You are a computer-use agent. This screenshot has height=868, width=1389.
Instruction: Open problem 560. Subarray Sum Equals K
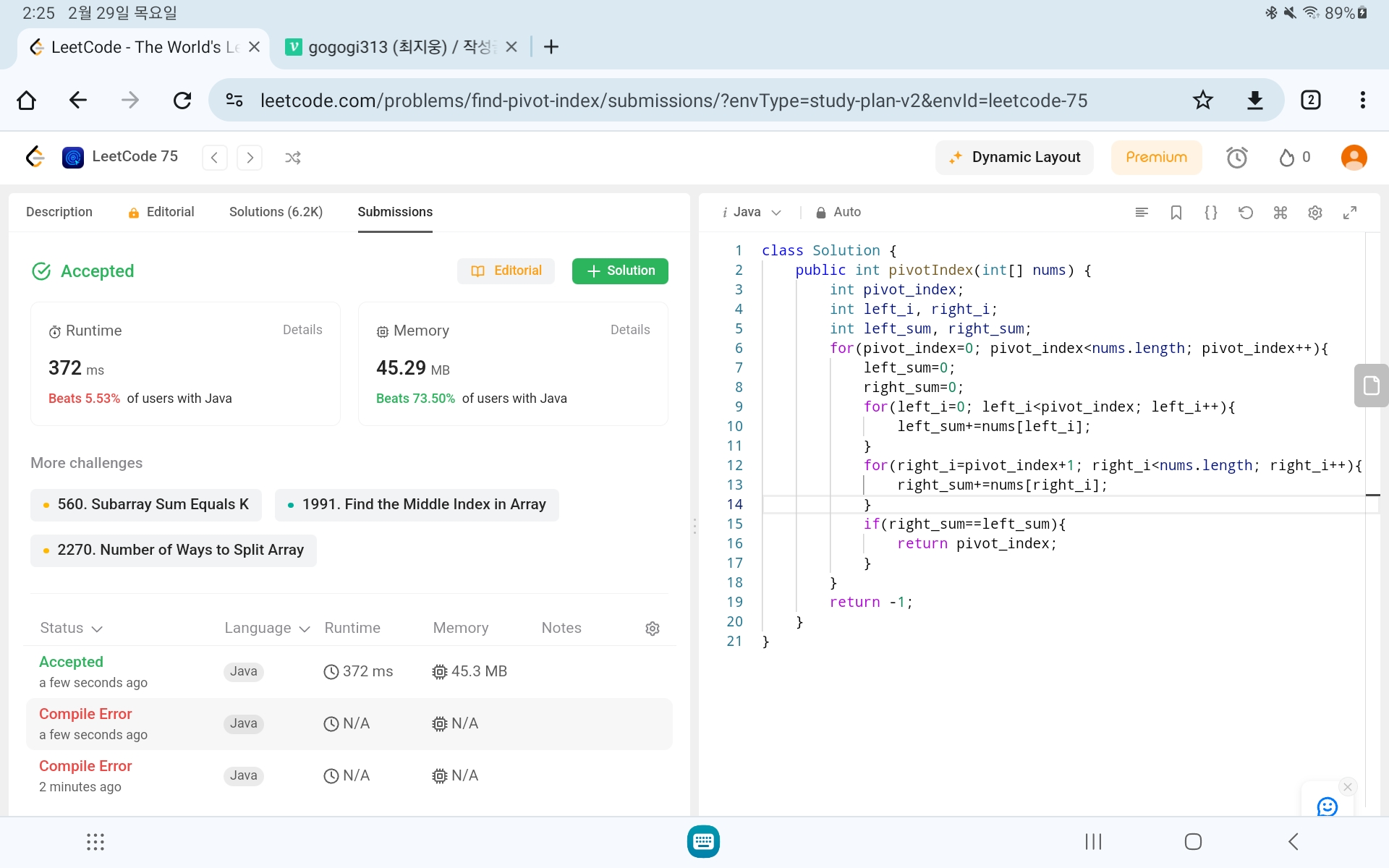tap(146, 505)
